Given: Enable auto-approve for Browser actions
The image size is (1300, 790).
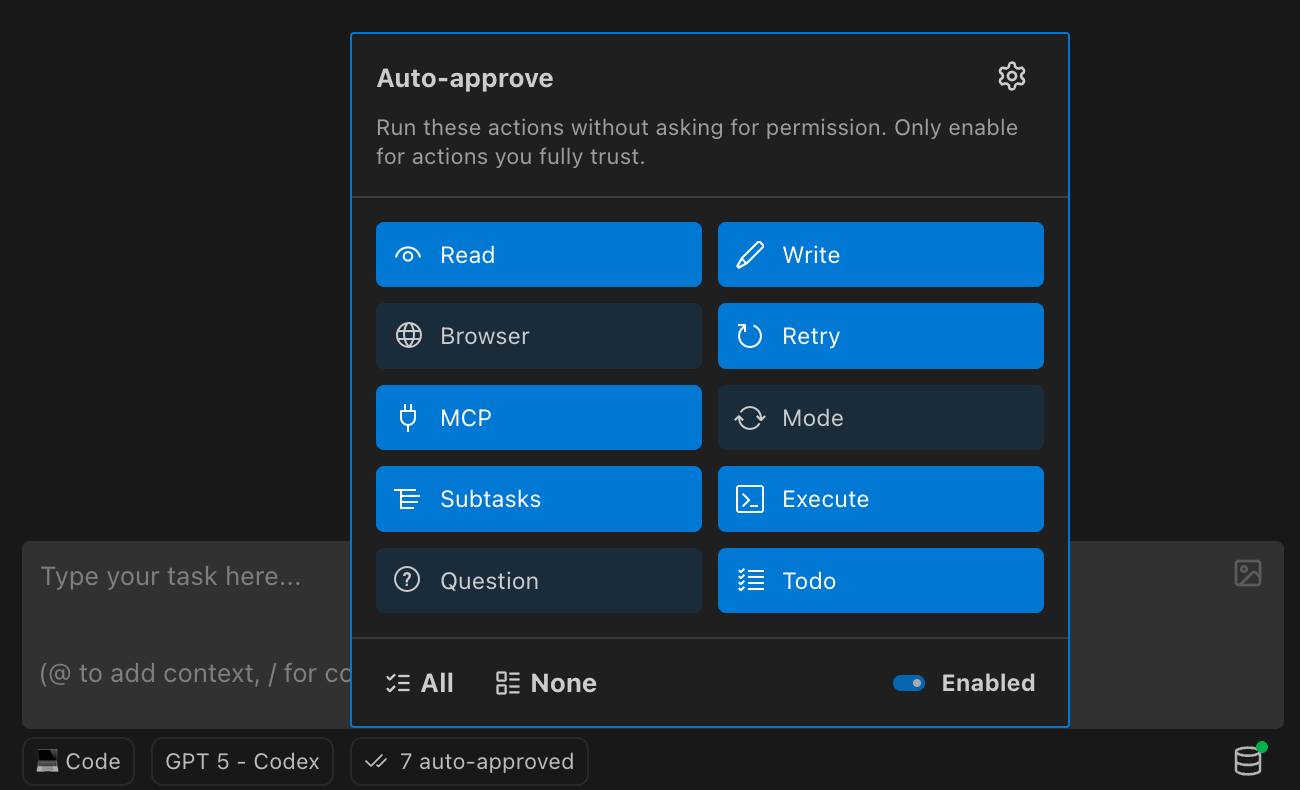Looking at the screenshot, I should (x=538, y=336).
